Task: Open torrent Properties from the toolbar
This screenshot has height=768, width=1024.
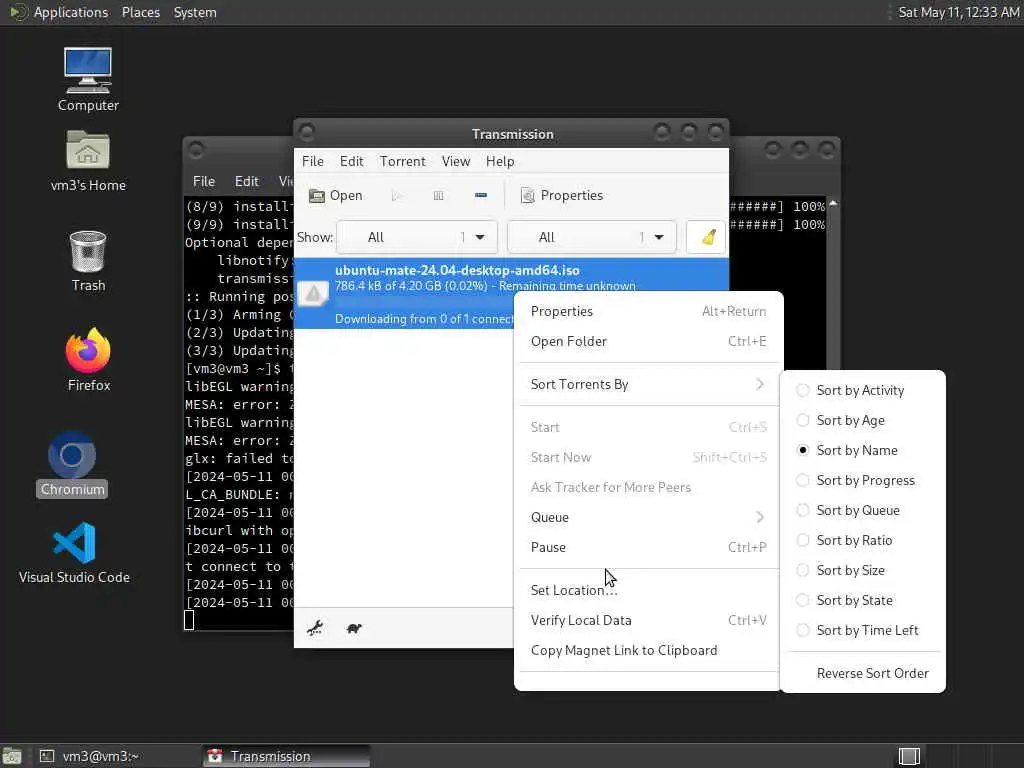Action: click(562, 195)
